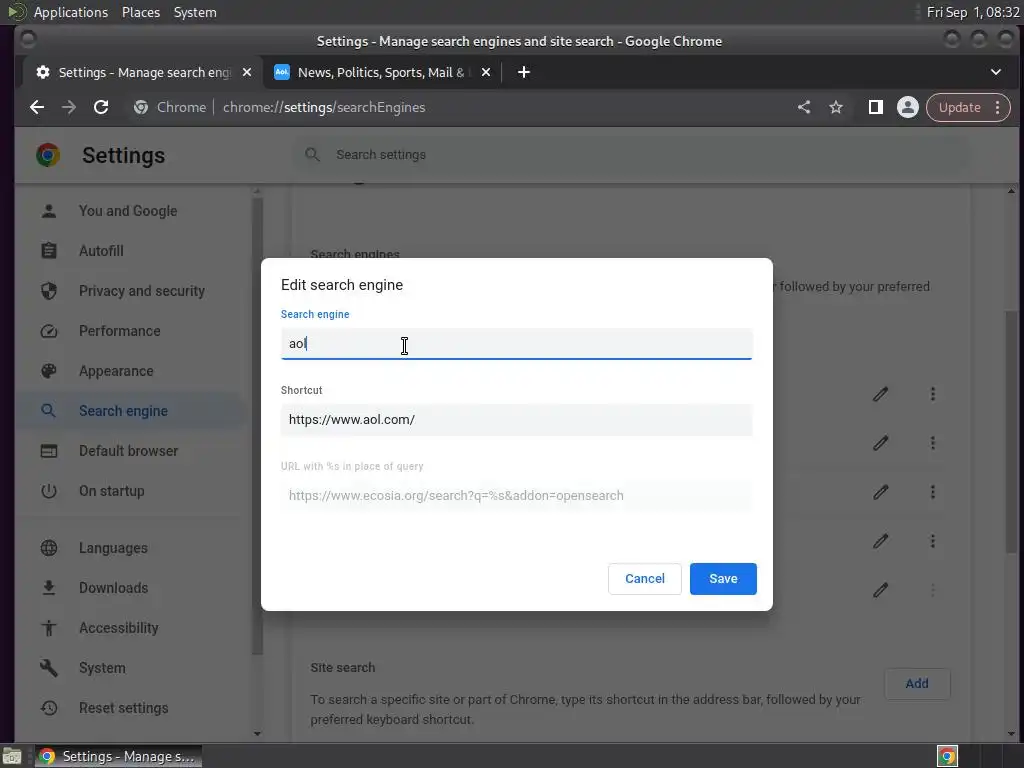Open the tab search dropdown arrow
The height and width of the screenshot is (768, 1024).
click(x=995, y=72)
